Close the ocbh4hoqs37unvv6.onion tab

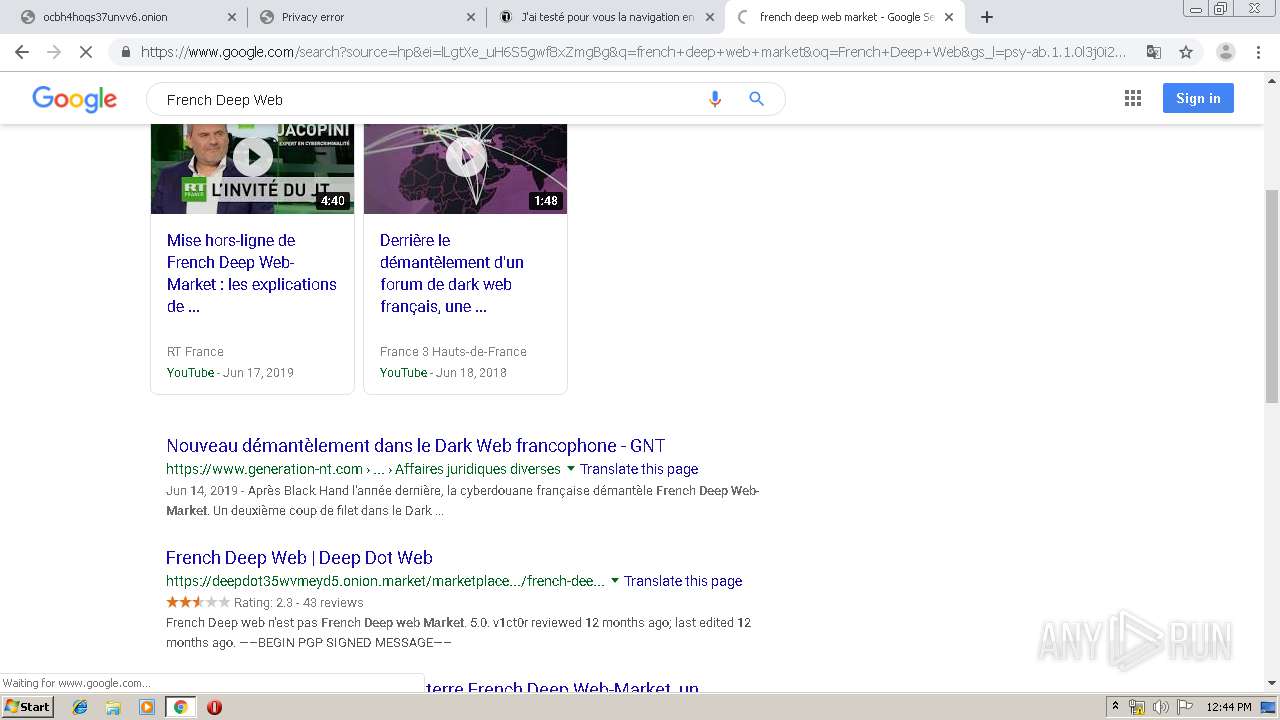pos(231,17)
